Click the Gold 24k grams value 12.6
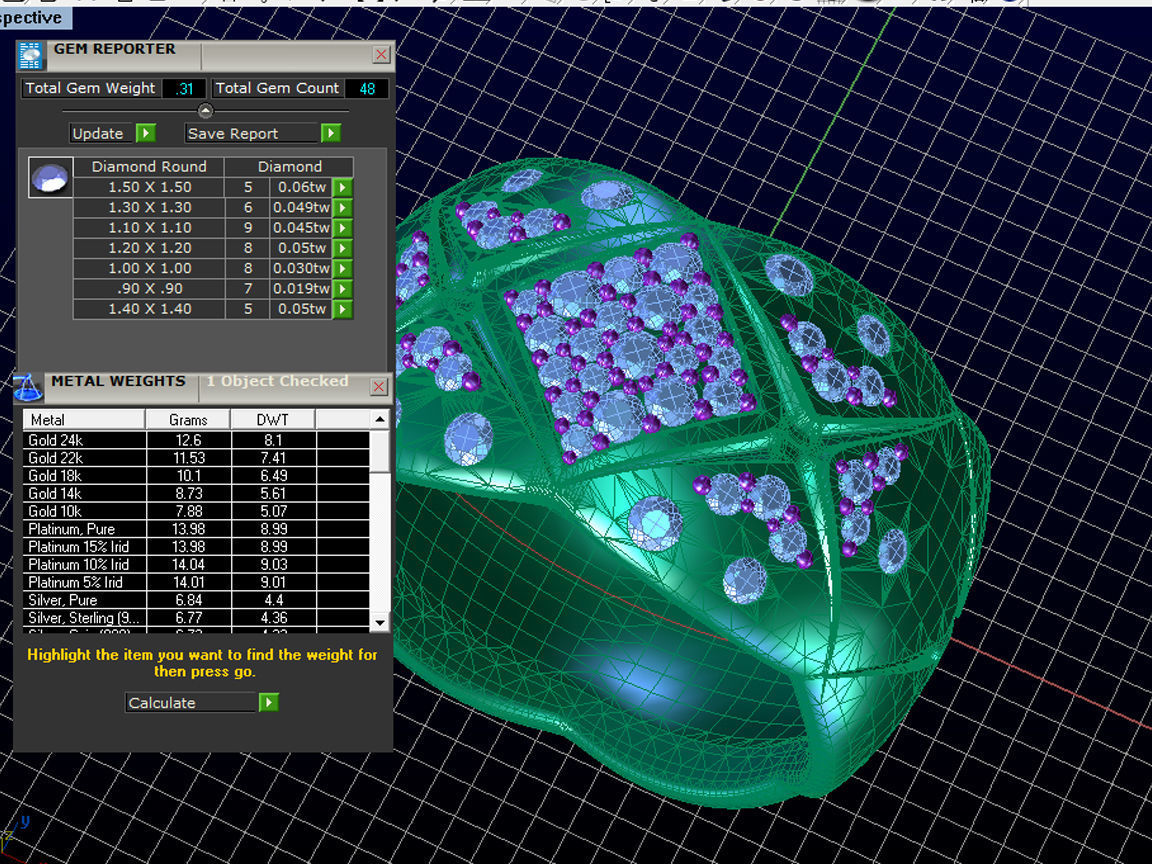Screen dimensions: 1152x864 [188, 440]
